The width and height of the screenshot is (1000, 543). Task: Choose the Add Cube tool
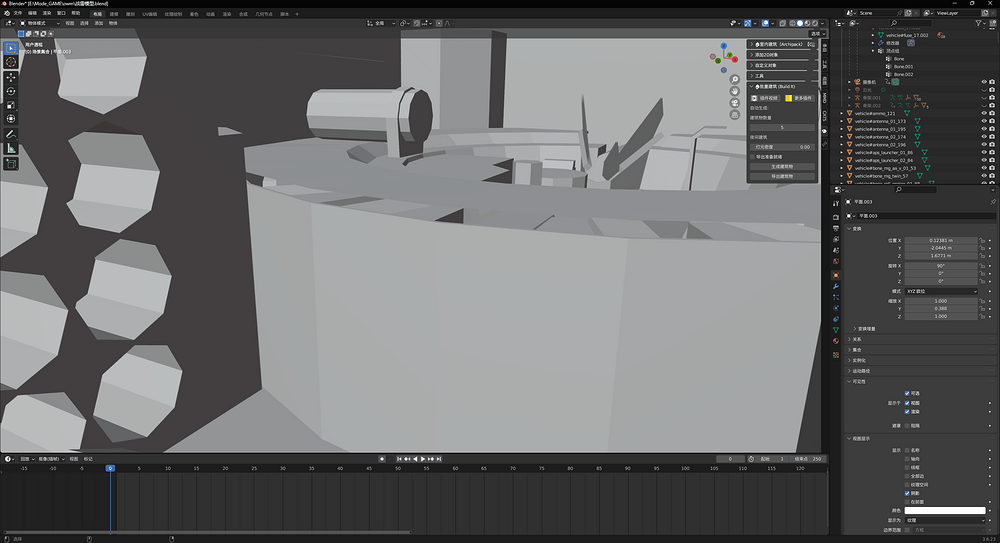(11, 164)
